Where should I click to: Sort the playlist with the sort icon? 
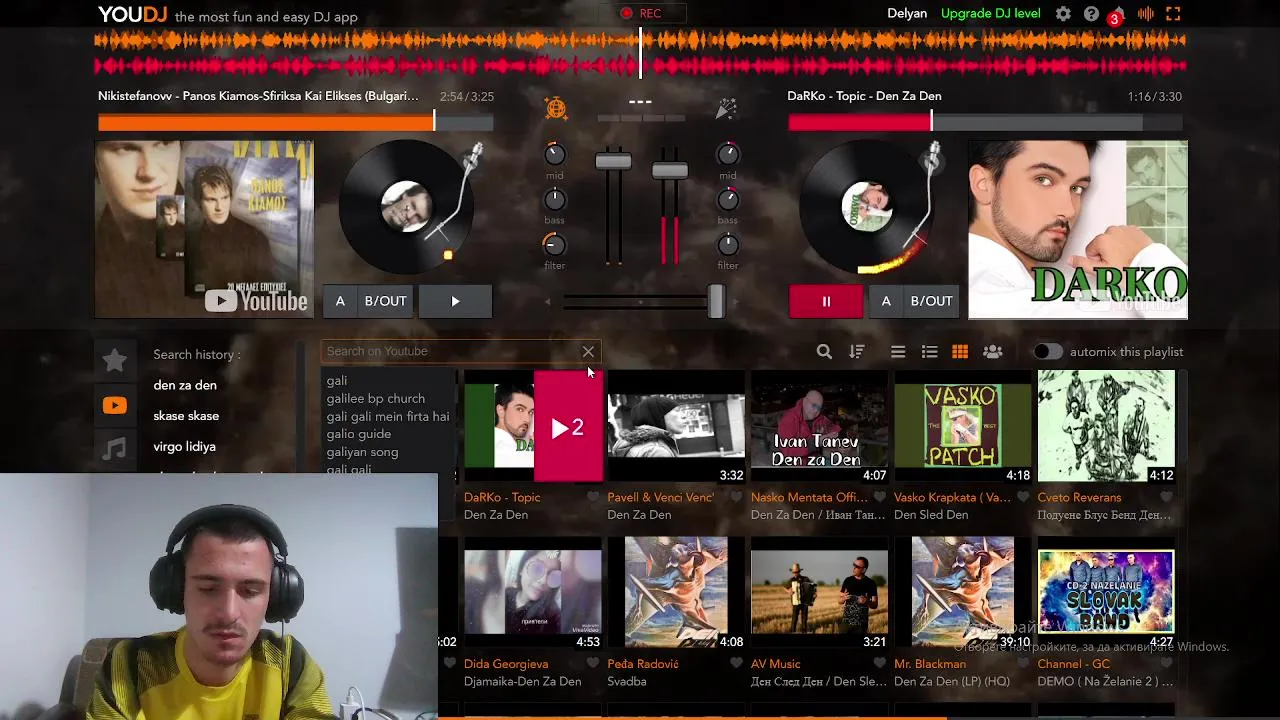[x=857, y=352]
